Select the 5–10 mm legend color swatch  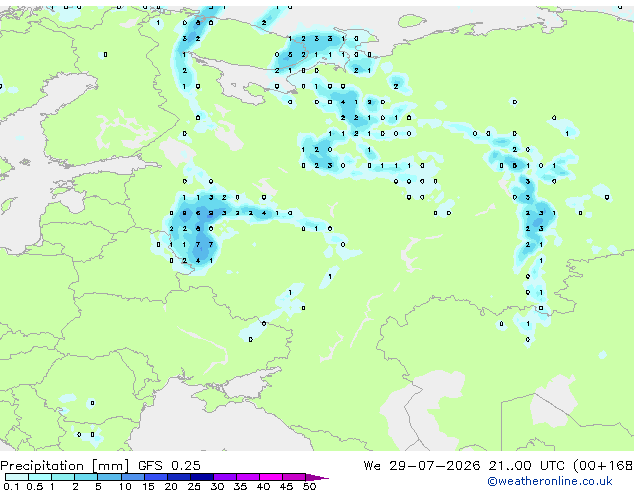[110, 477]
